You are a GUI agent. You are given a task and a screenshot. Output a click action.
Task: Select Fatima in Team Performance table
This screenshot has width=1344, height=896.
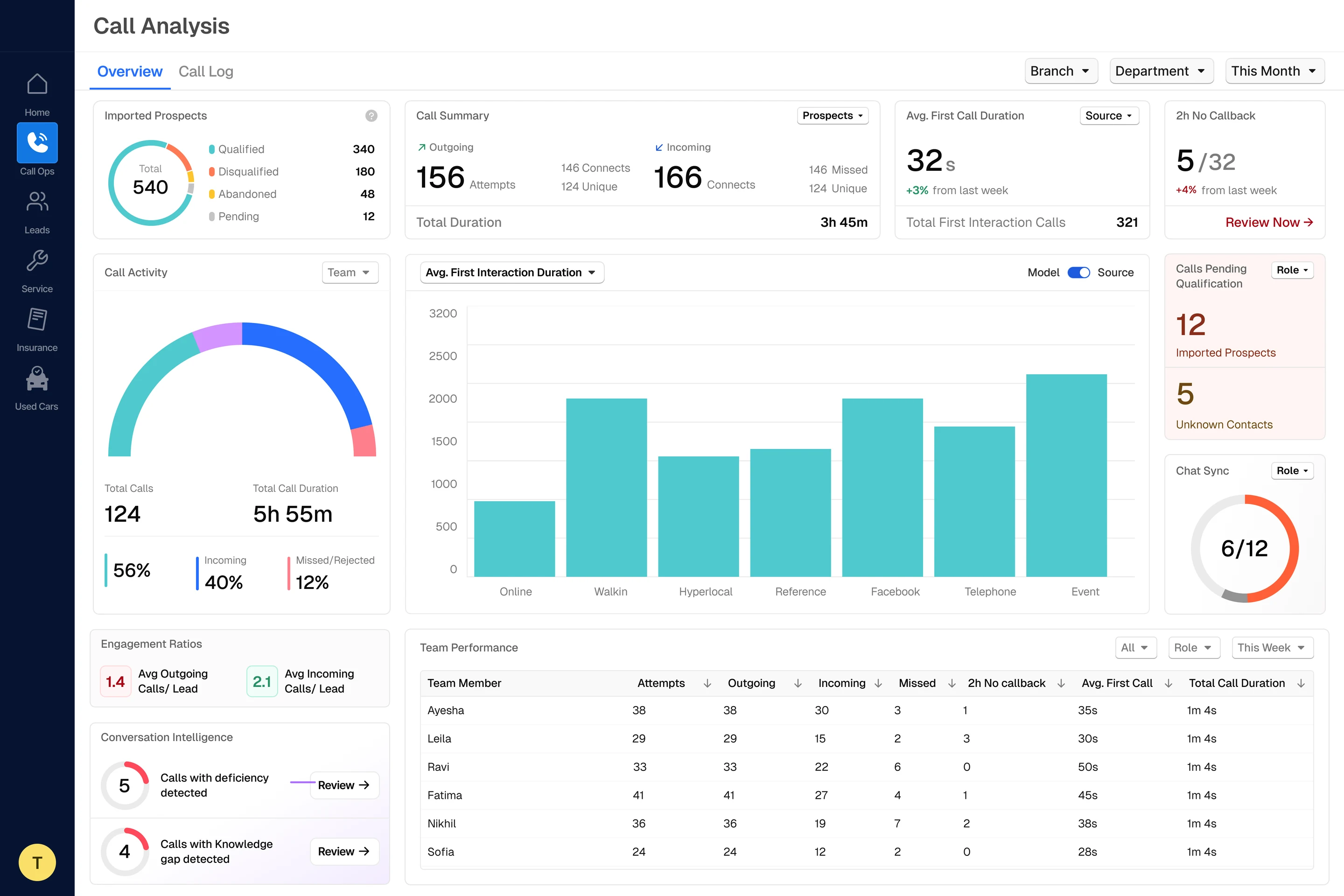point(866,795)
